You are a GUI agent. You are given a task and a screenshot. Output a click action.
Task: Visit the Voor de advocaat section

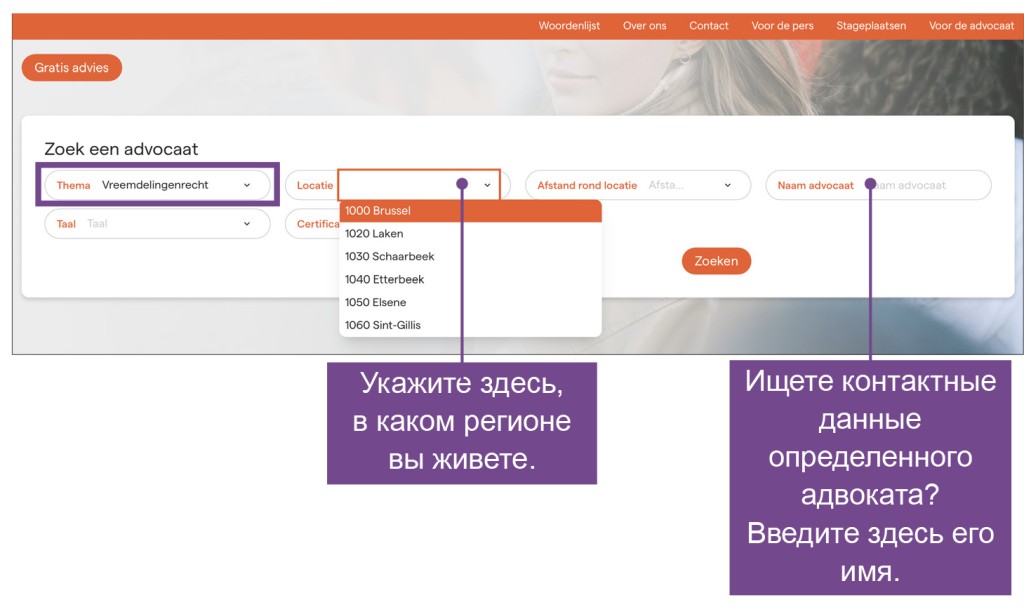tap(971, 26)
